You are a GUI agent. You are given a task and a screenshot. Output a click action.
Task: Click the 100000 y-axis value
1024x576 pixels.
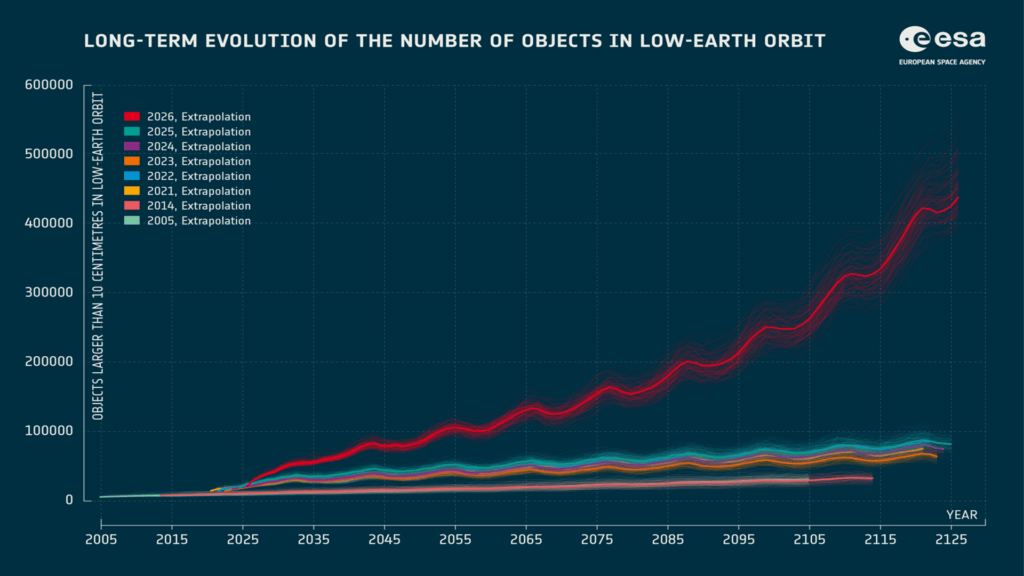click(x=49, y=431)
